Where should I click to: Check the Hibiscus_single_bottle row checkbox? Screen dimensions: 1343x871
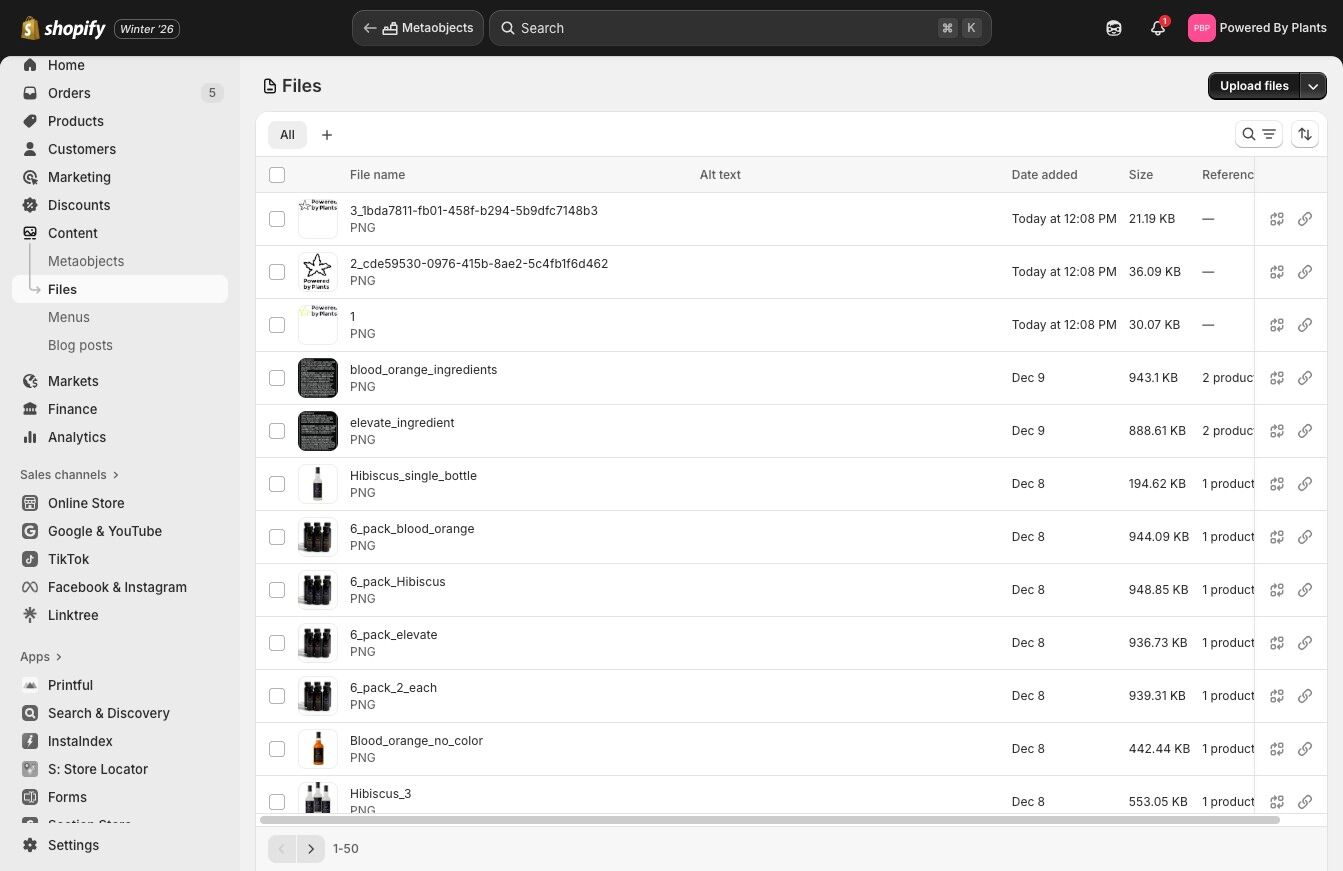pos(277,484)
